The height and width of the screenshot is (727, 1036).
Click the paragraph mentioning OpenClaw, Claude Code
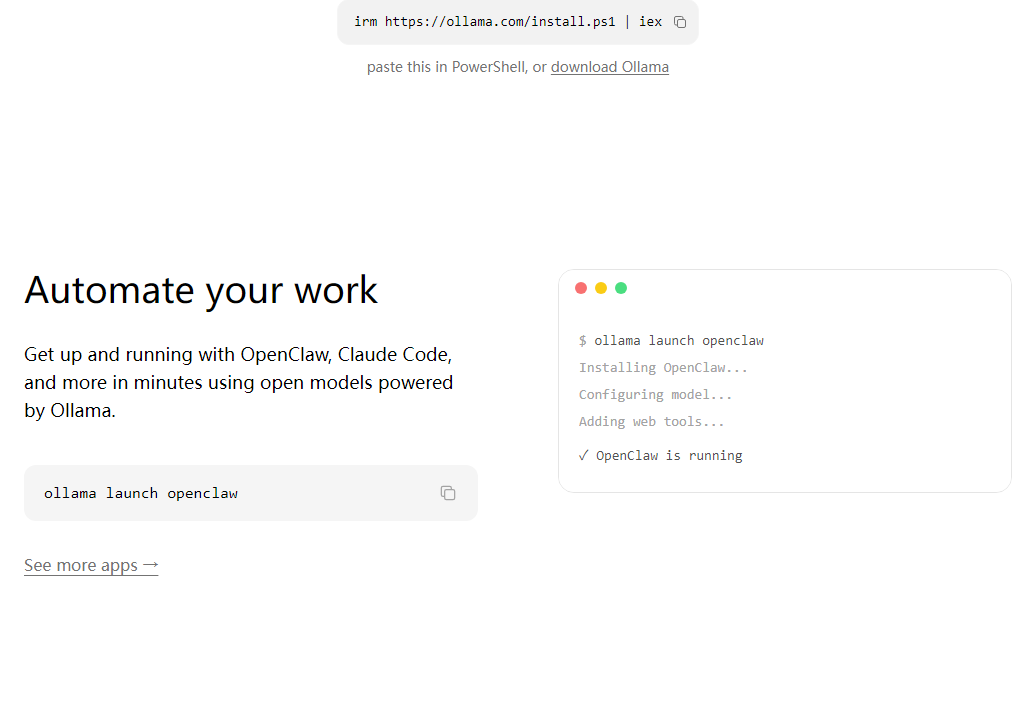(x=239, y=383)
